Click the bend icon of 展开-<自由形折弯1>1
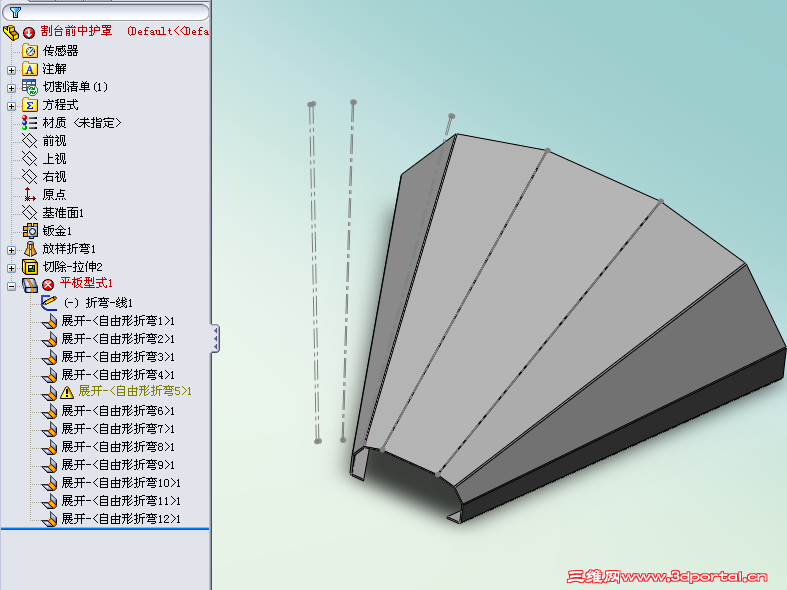The width and height of the screenshot is (787, 590). [49, 321]
